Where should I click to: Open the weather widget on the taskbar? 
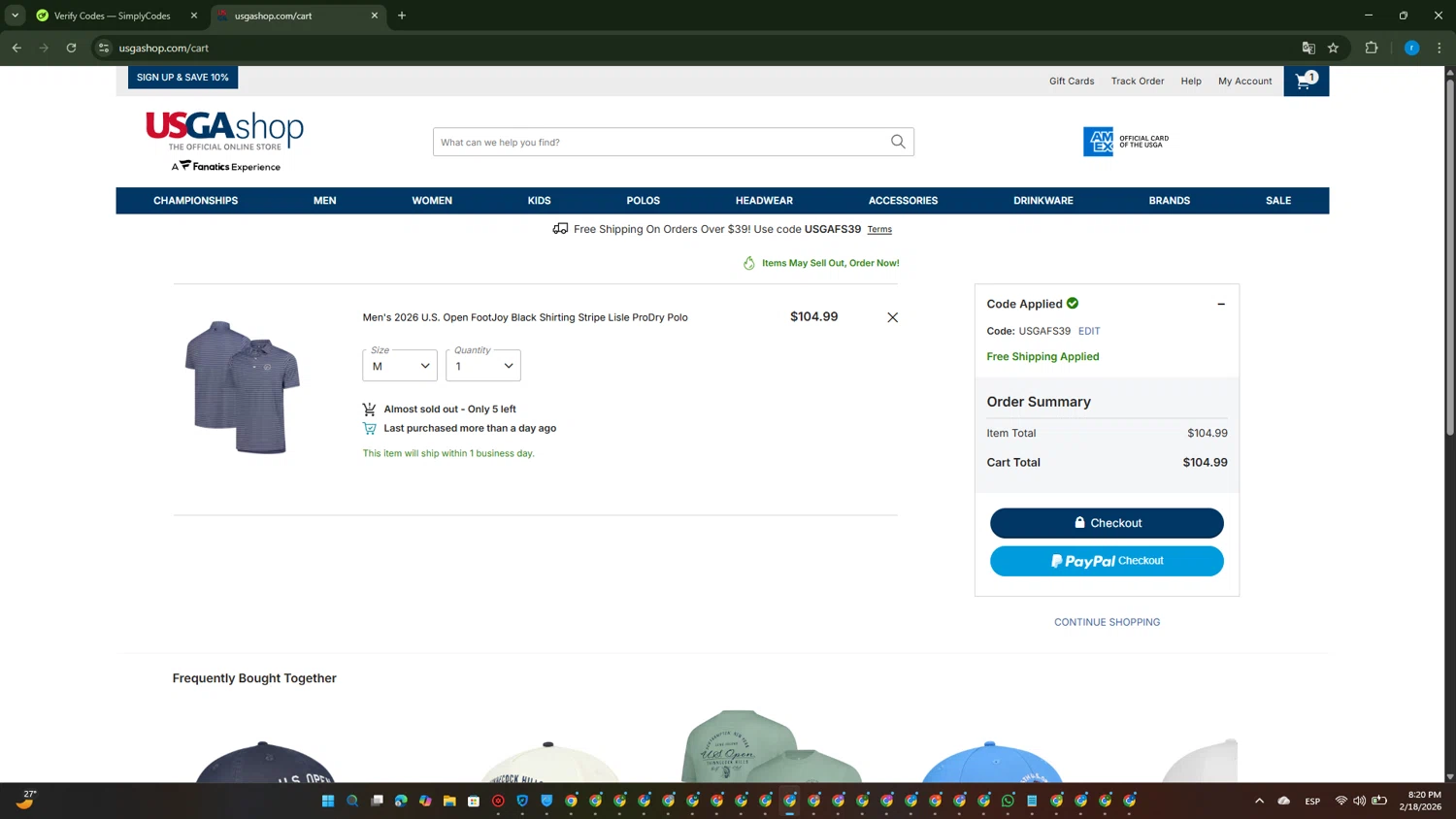click(26, 800)
